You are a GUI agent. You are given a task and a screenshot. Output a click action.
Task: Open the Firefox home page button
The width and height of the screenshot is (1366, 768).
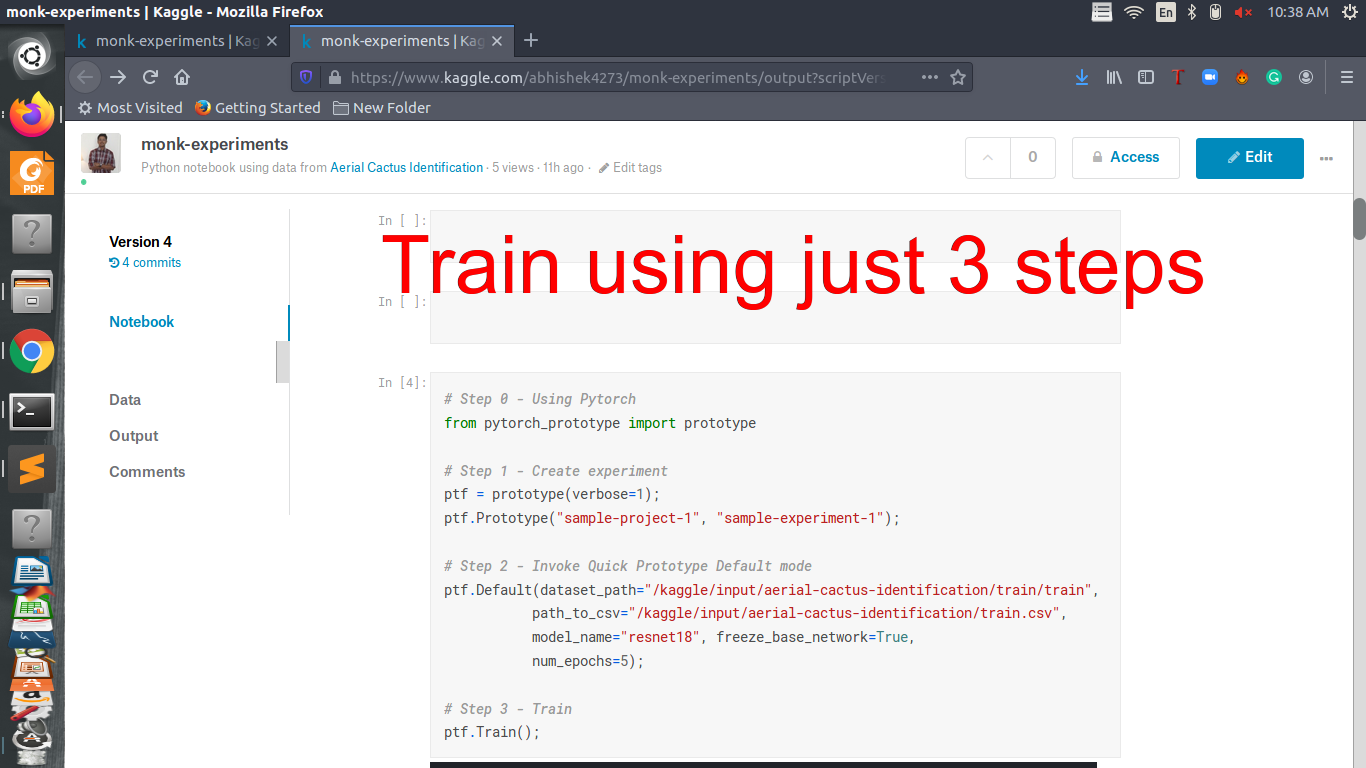(182, 77)
